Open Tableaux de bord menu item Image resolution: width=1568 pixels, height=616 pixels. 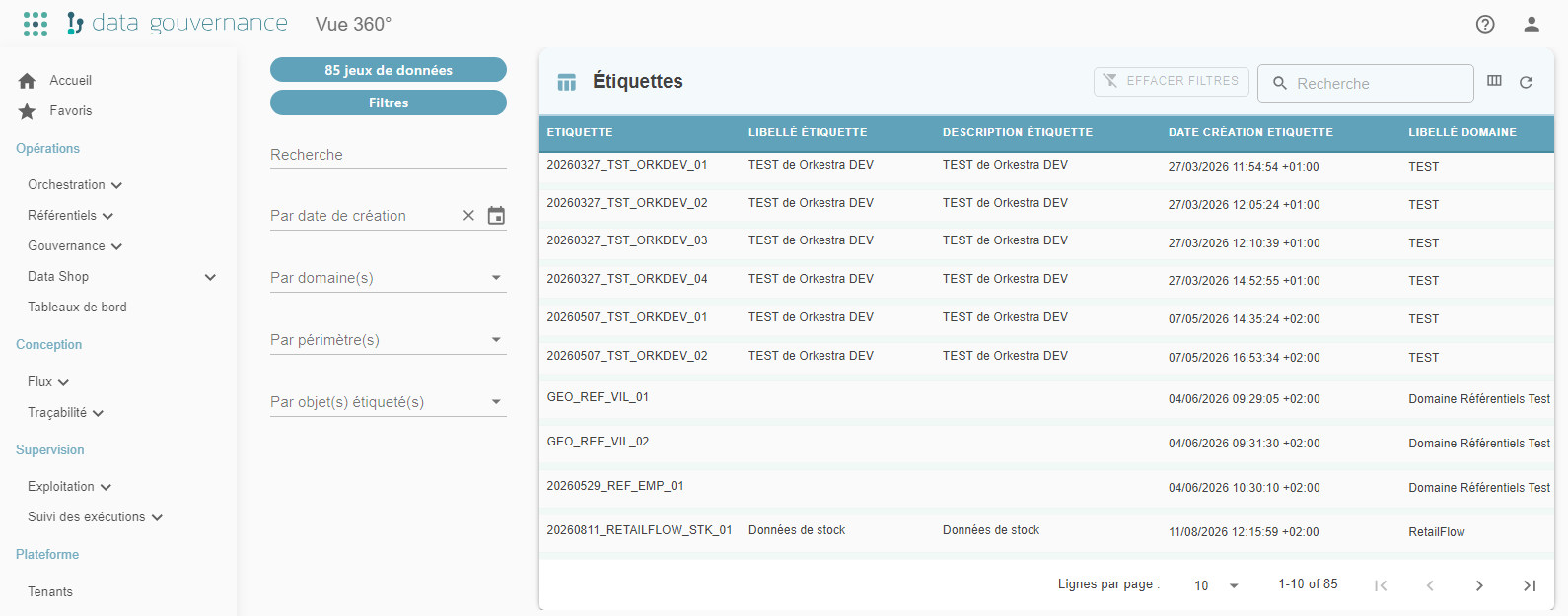(77, 308)
